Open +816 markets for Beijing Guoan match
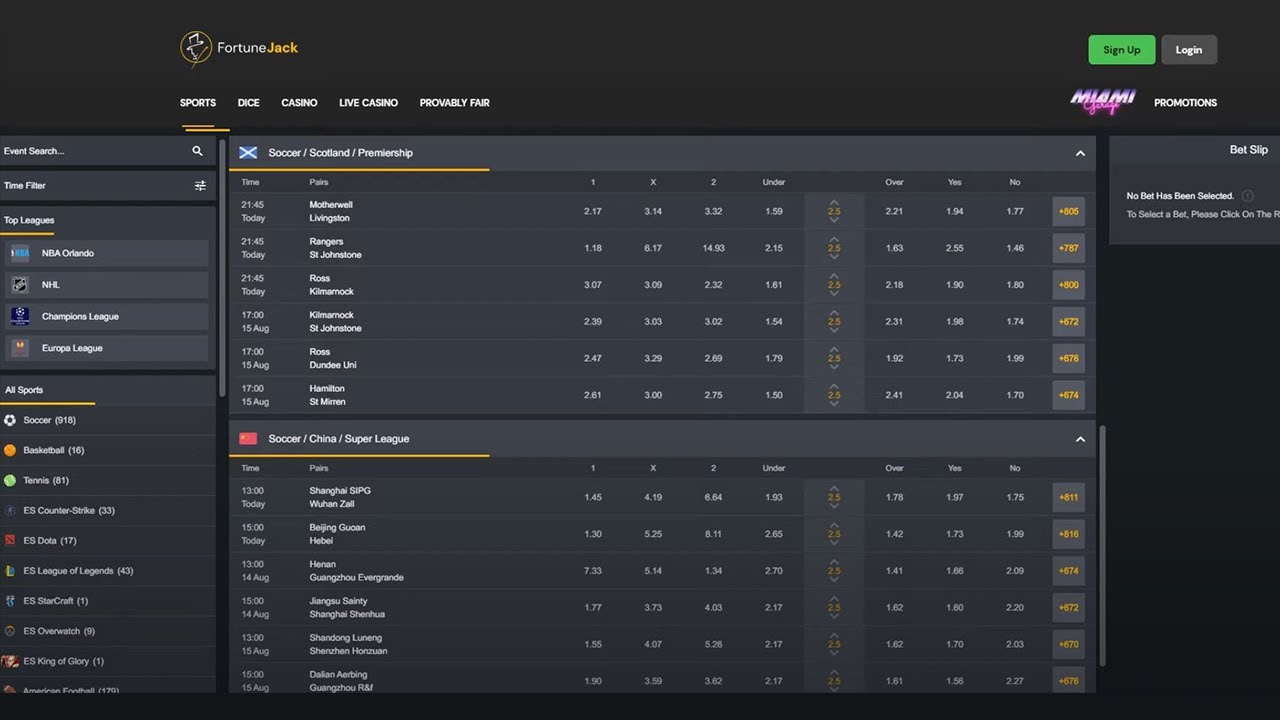The height and width of the screenshot is (720, 1280). coord(1069,534)
